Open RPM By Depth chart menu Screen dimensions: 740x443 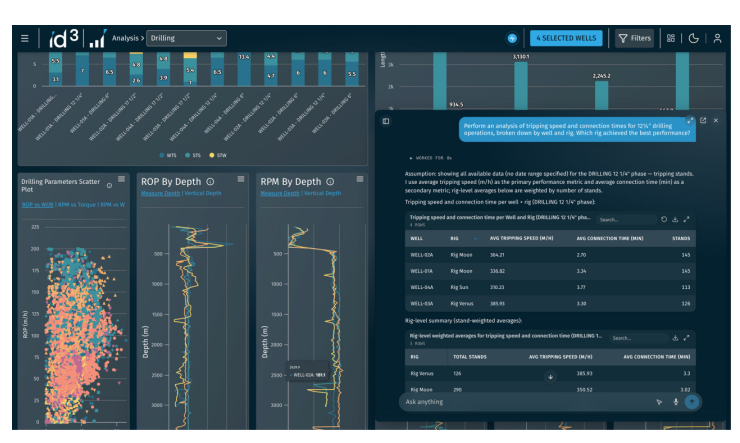tap(360, 179)
